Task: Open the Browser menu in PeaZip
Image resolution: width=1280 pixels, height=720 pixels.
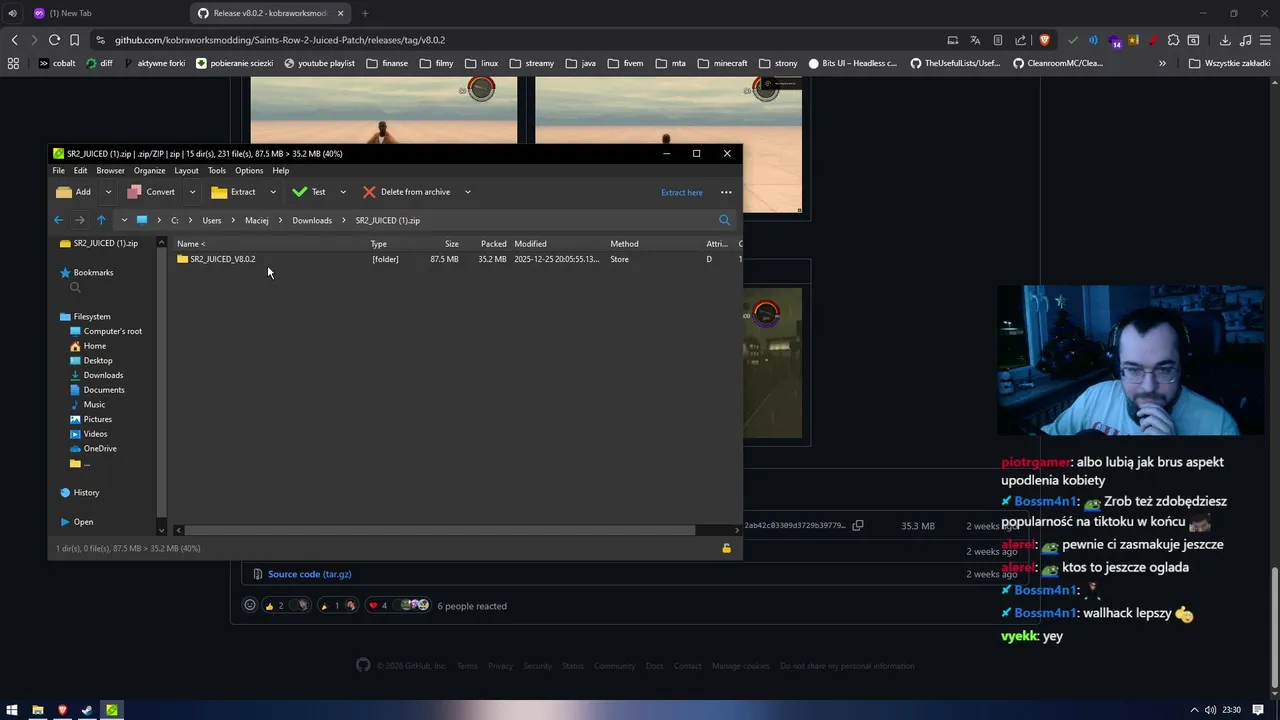Action: [x=110, y=171]
